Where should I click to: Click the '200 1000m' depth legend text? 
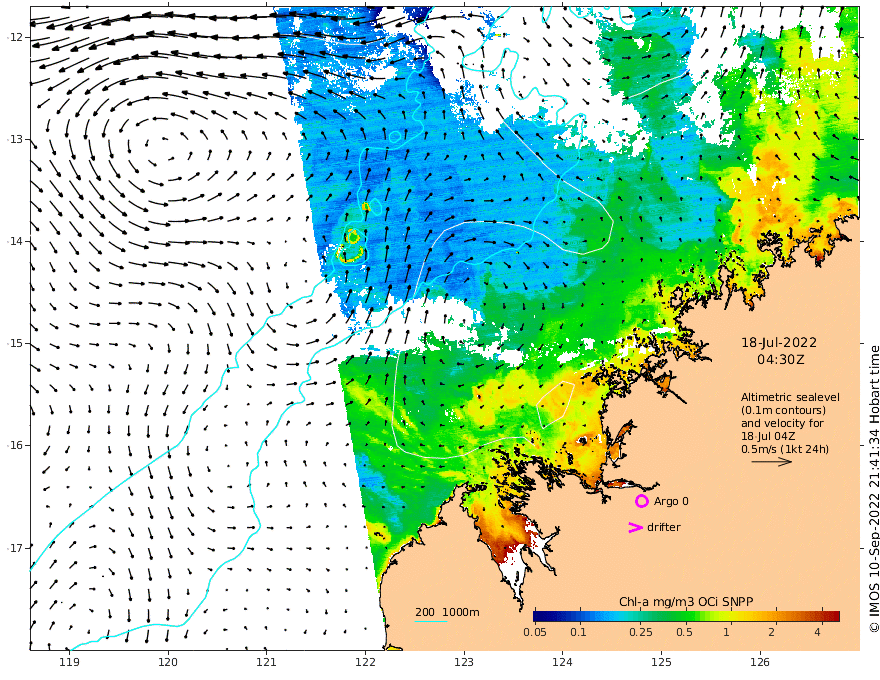[x=447, y=612]
